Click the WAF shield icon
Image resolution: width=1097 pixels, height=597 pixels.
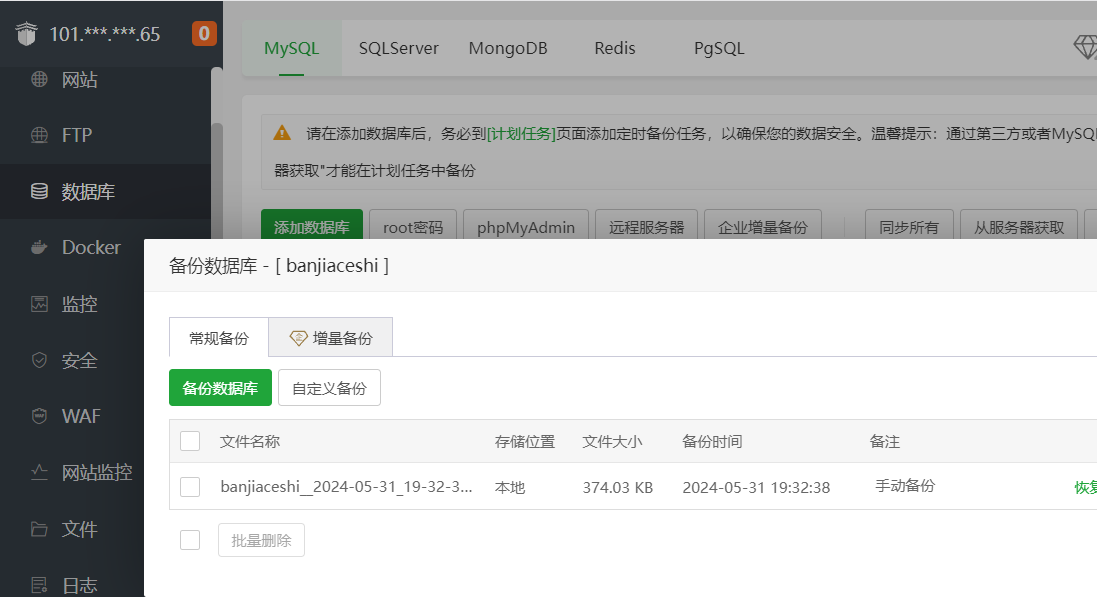39,416
